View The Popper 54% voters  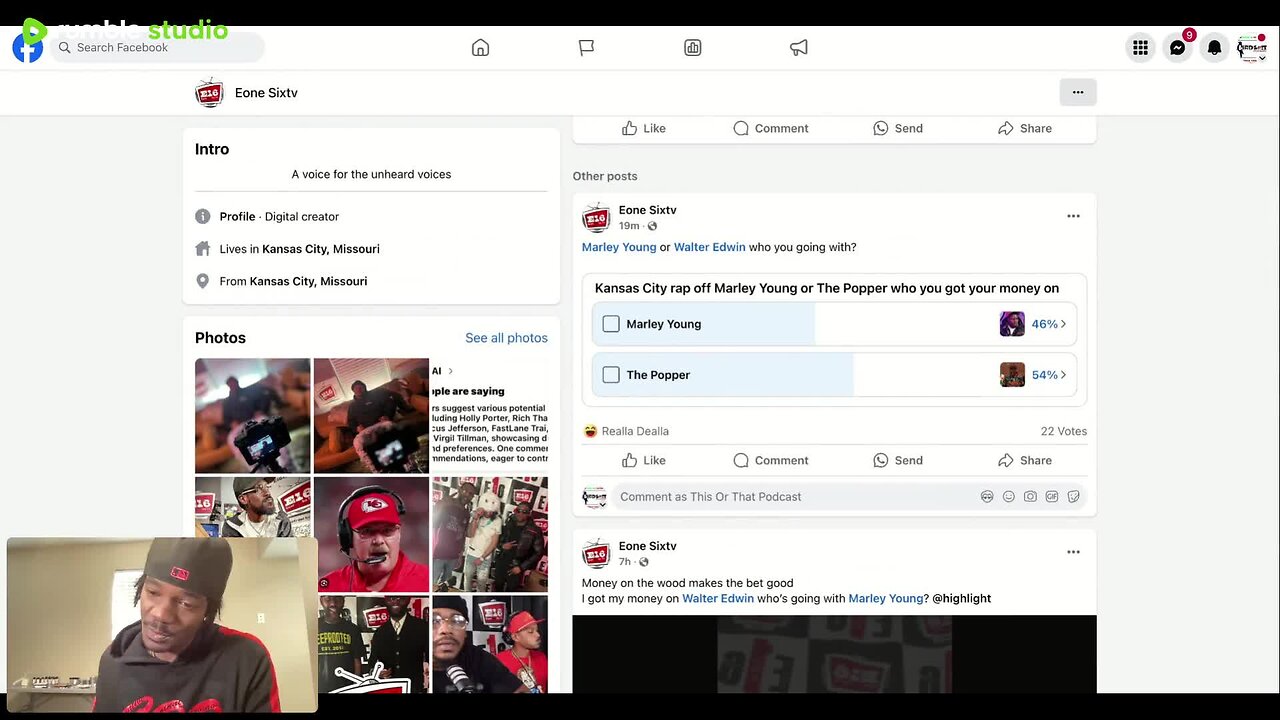tap(1049, 375)
